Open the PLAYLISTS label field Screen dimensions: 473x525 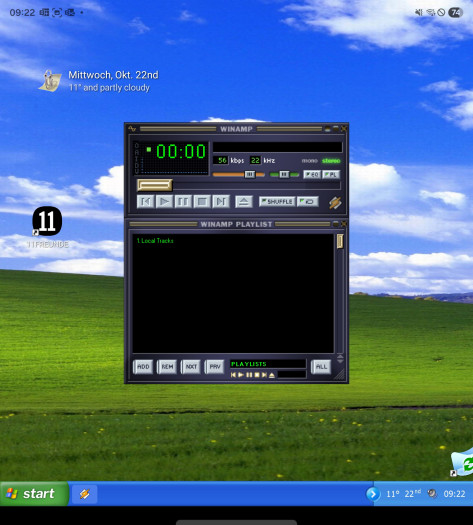[268, 364]
